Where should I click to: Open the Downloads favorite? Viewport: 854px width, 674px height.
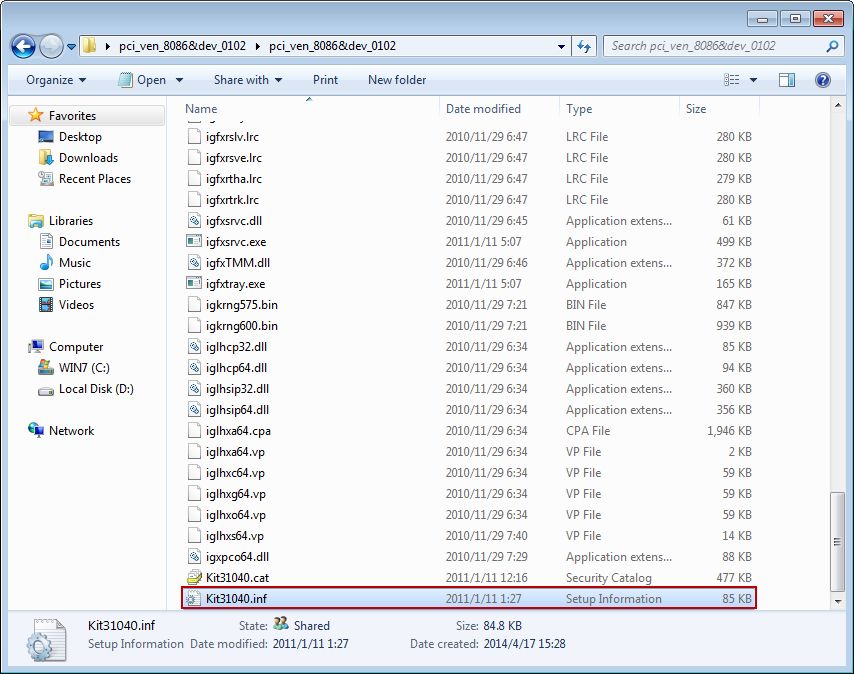(x=86, y=157)
